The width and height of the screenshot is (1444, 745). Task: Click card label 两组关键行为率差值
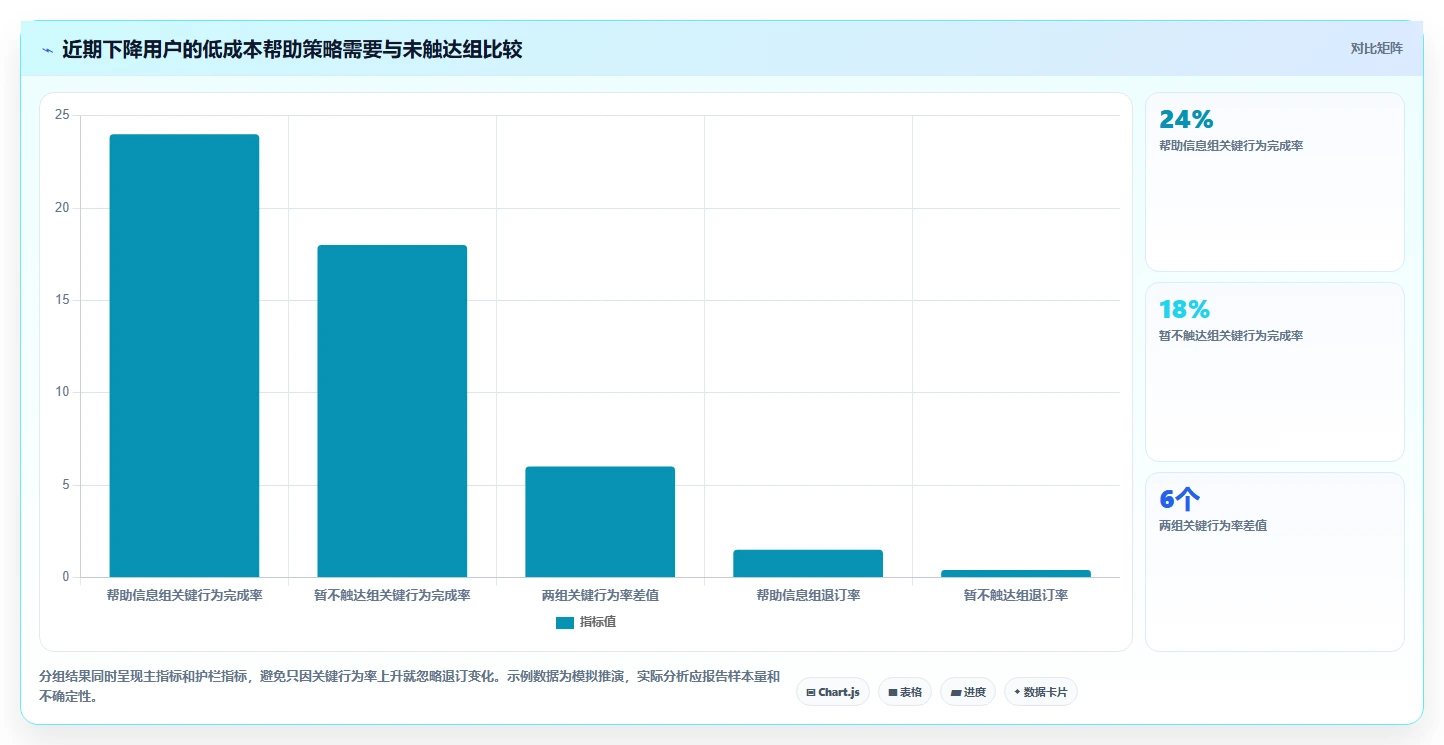click(x=1213, y=526)
